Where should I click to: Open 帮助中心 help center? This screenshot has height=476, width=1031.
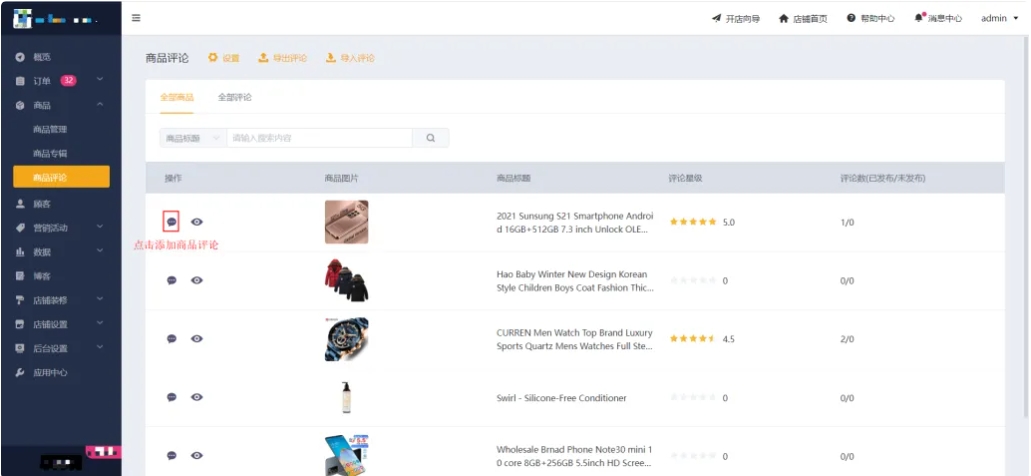[870, 18]
